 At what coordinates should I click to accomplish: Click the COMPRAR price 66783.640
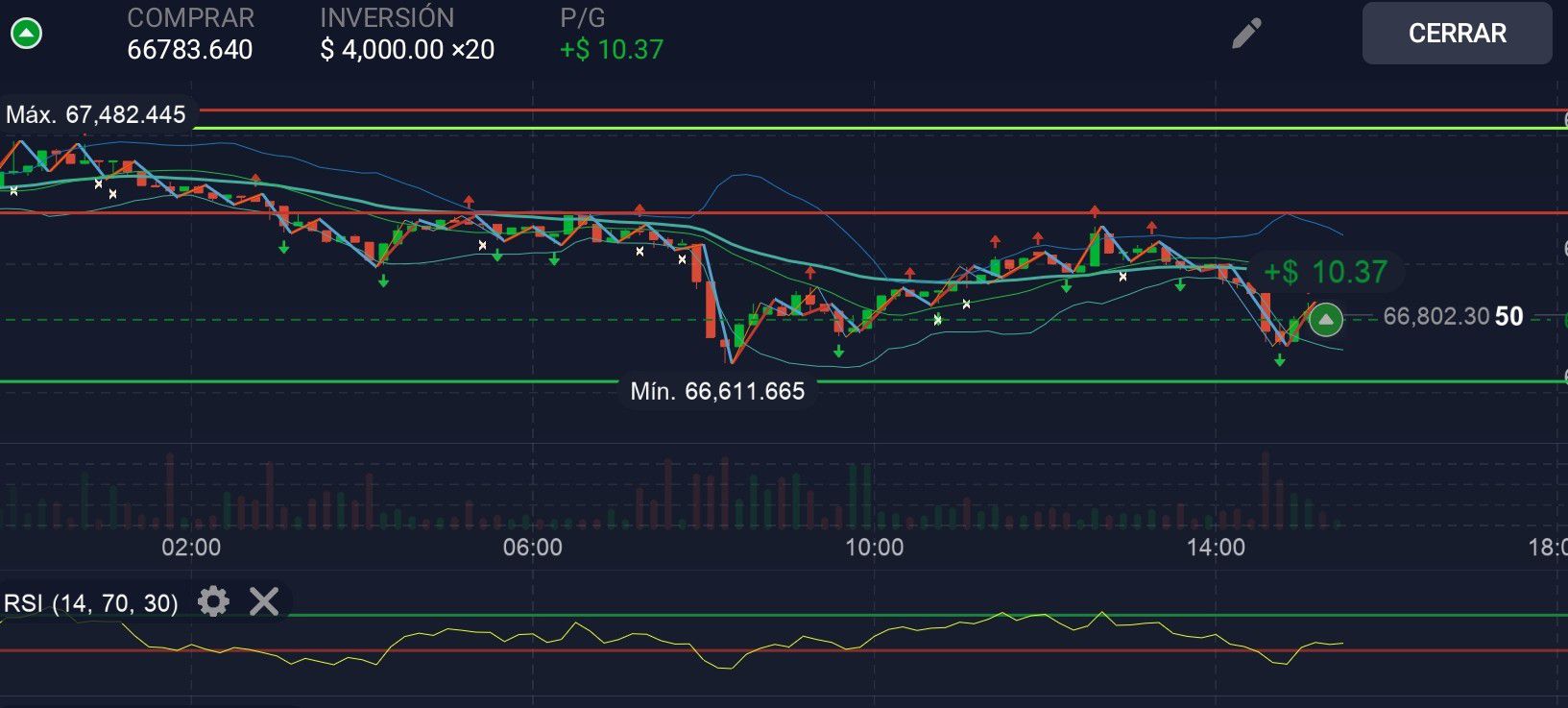coord(190,50)
